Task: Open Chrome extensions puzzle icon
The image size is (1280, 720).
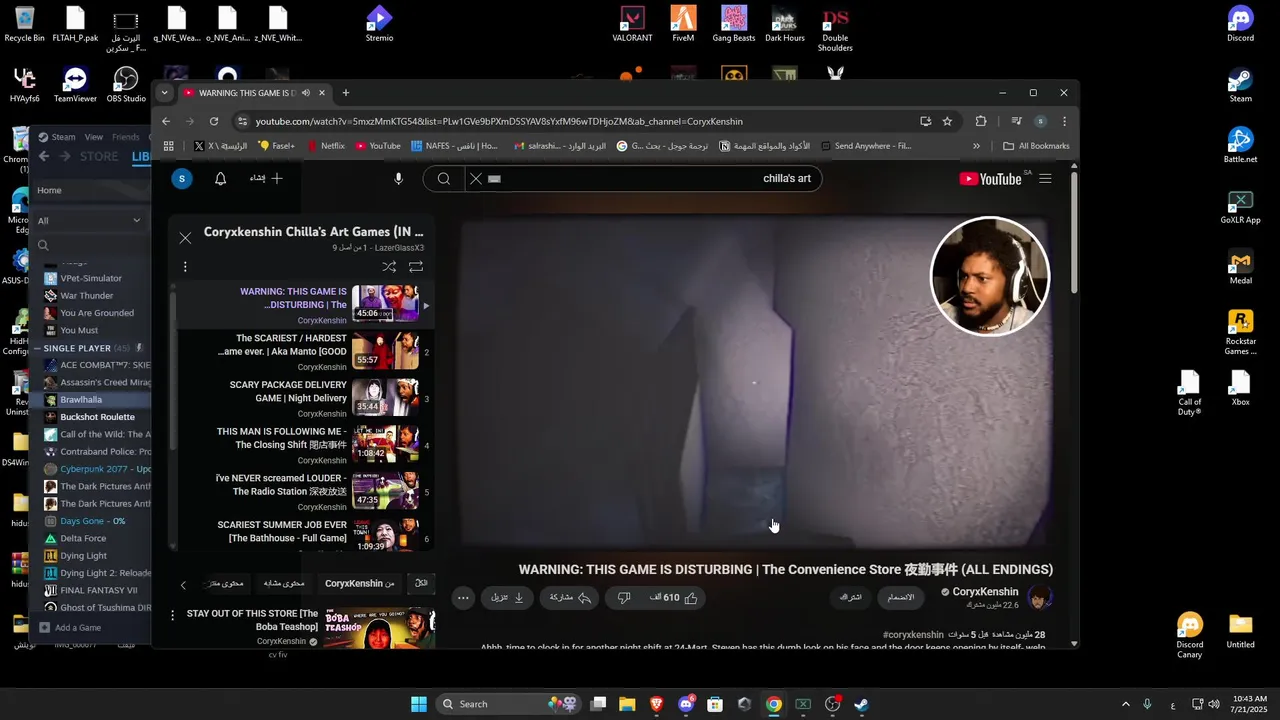Action: (981, 121)
